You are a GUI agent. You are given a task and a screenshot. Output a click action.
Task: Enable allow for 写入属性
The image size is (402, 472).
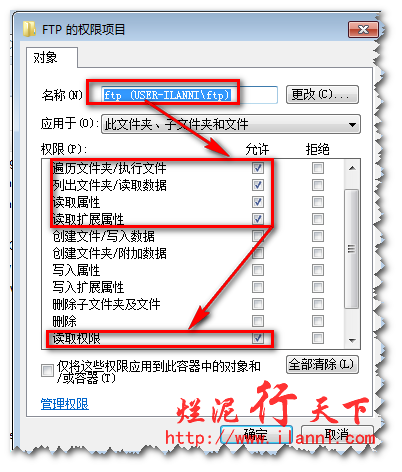[x=258, y=270]
